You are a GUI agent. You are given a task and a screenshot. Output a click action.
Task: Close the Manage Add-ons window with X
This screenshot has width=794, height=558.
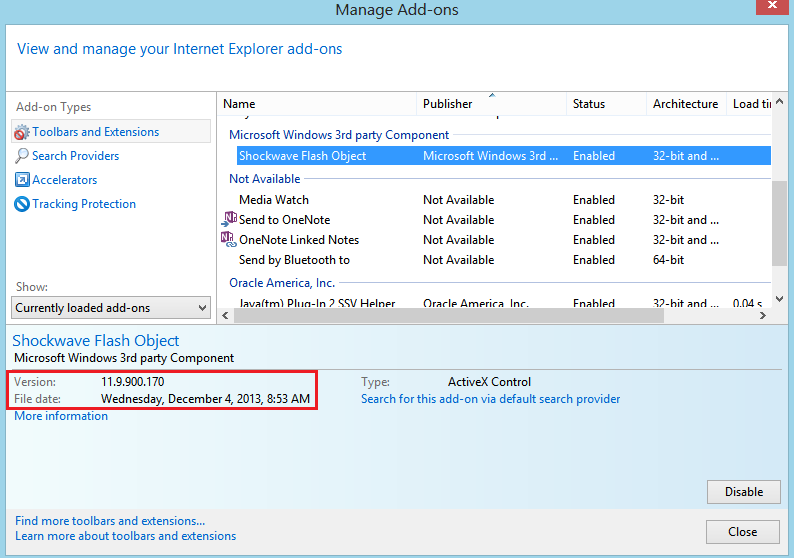[773, 6]
